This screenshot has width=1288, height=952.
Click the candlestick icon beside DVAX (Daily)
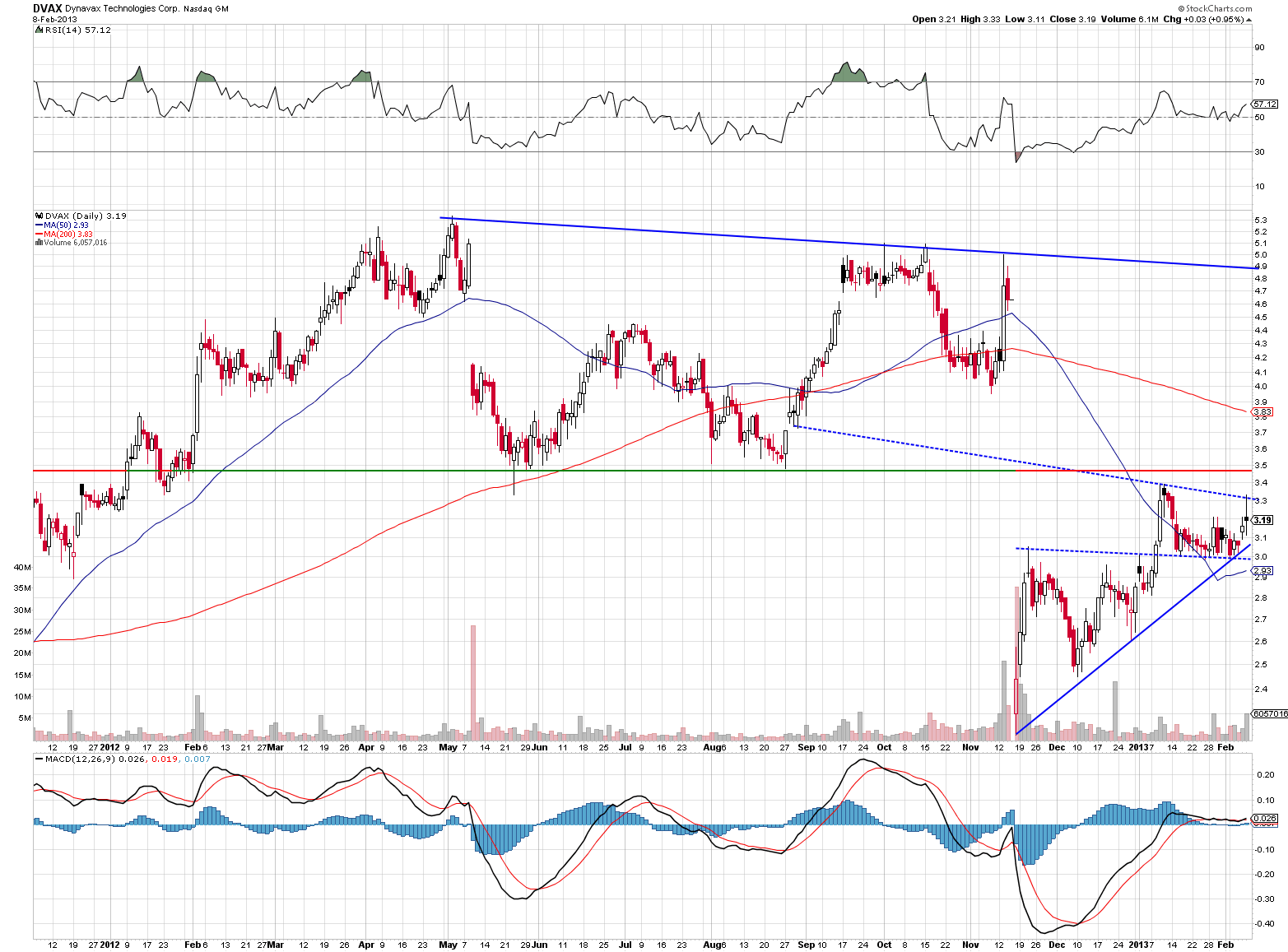[39, 216]
